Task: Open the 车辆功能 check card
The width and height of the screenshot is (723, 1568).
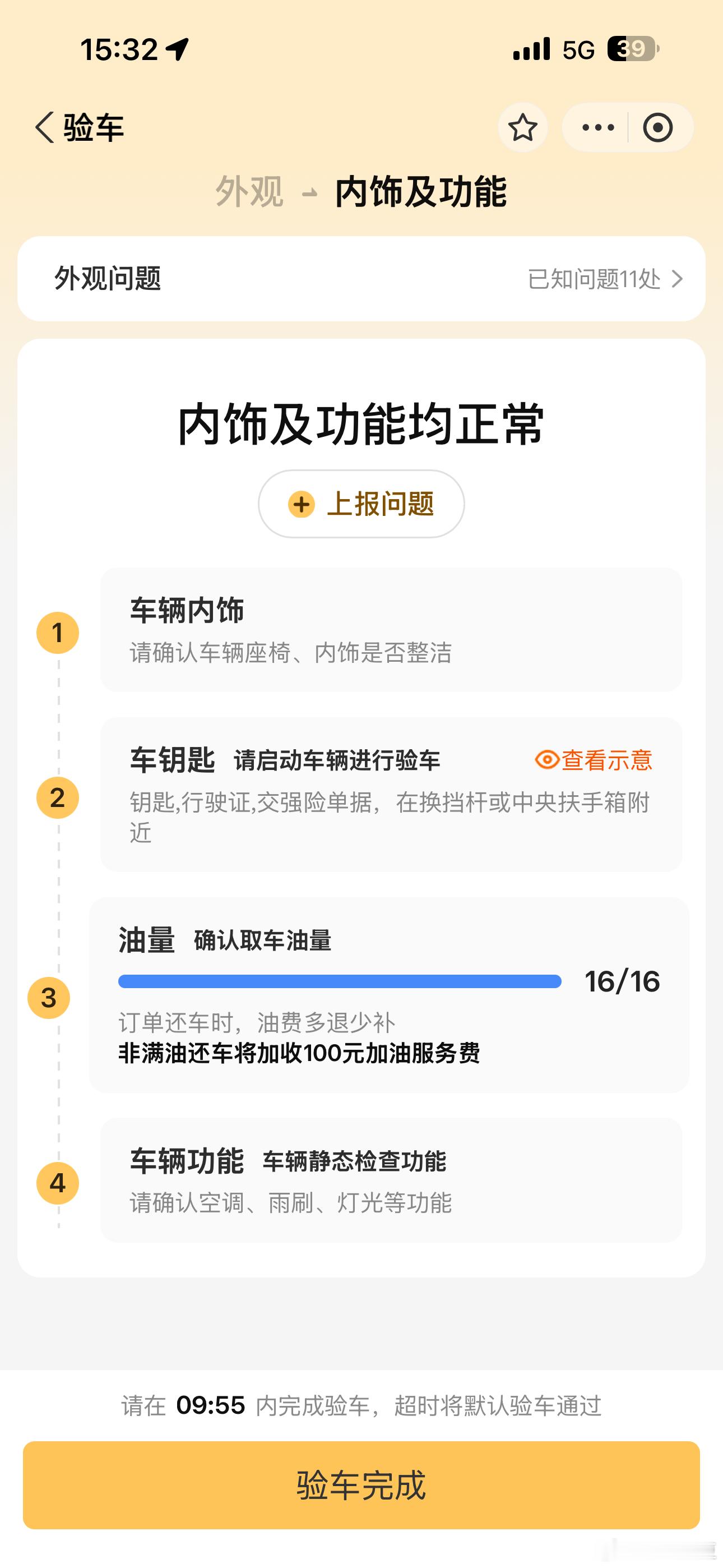Action: click(x=391, y=1180)
